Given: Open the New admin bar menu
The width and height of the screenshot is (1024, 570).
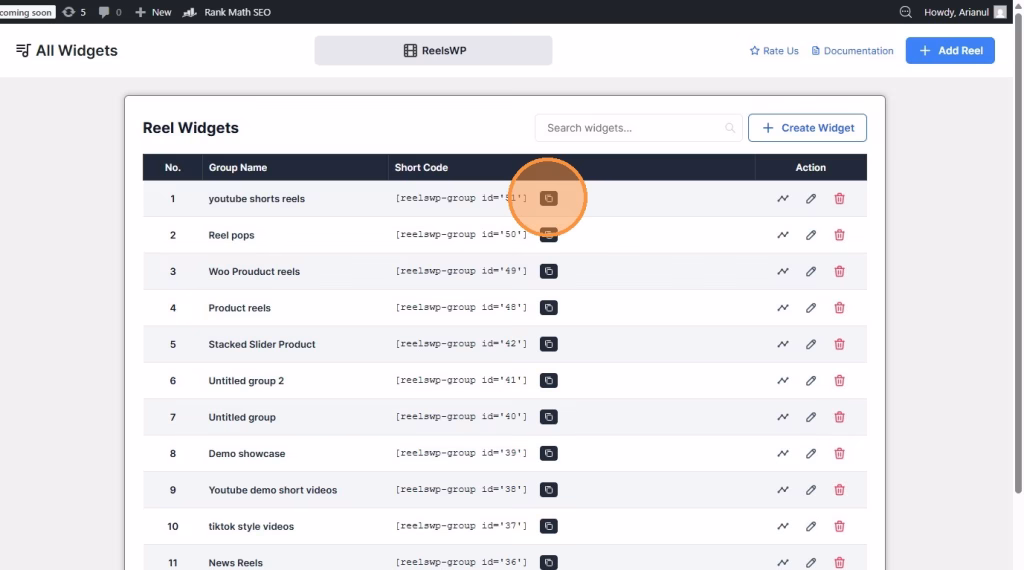Looking at the screenshot, I should (153, 12).
